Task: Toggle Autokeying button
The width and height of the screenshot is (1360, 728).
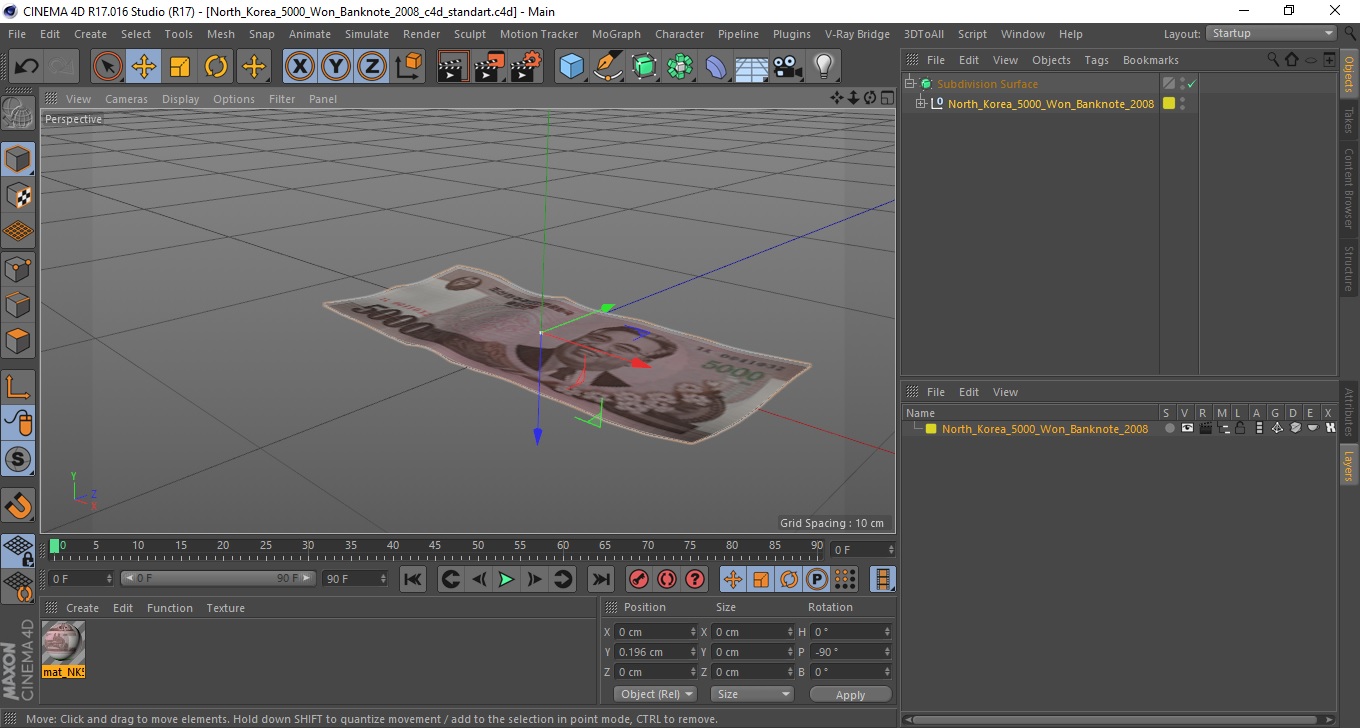Action: [667, 579]
